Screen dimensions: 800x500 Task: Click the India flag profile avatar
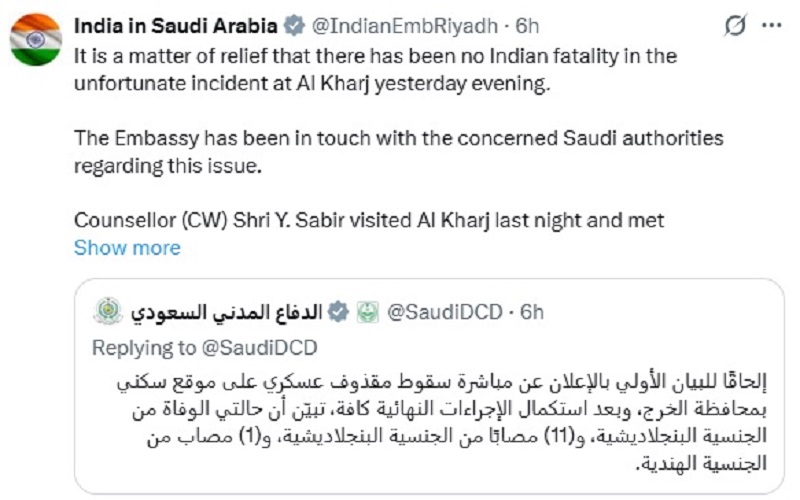[x=36, y=40]
